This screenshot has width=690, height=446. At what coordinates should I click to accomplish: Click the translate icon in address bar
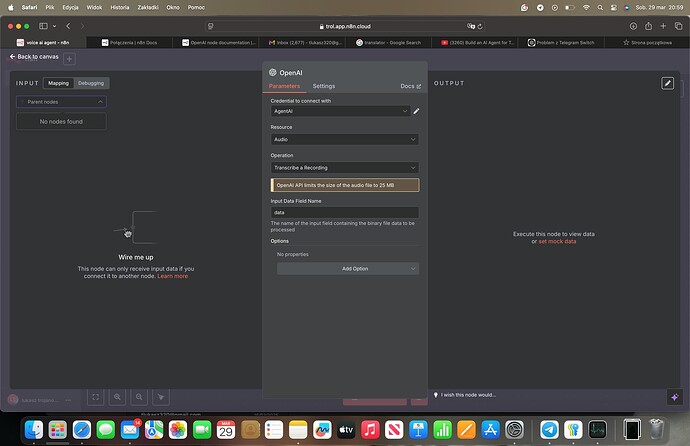point(470,26)
